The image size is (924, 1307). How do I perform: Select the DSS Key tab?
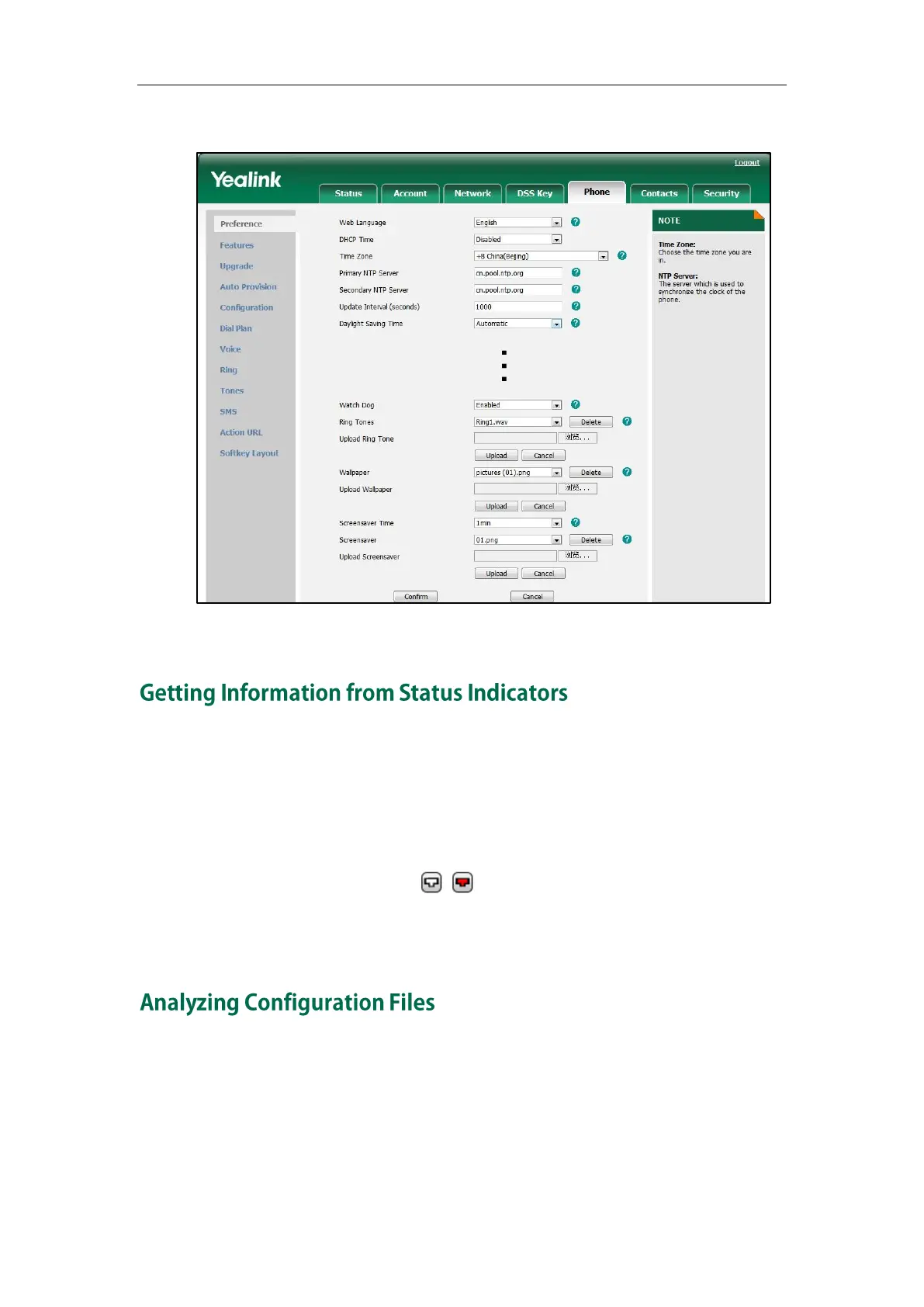tap(535, 193)
